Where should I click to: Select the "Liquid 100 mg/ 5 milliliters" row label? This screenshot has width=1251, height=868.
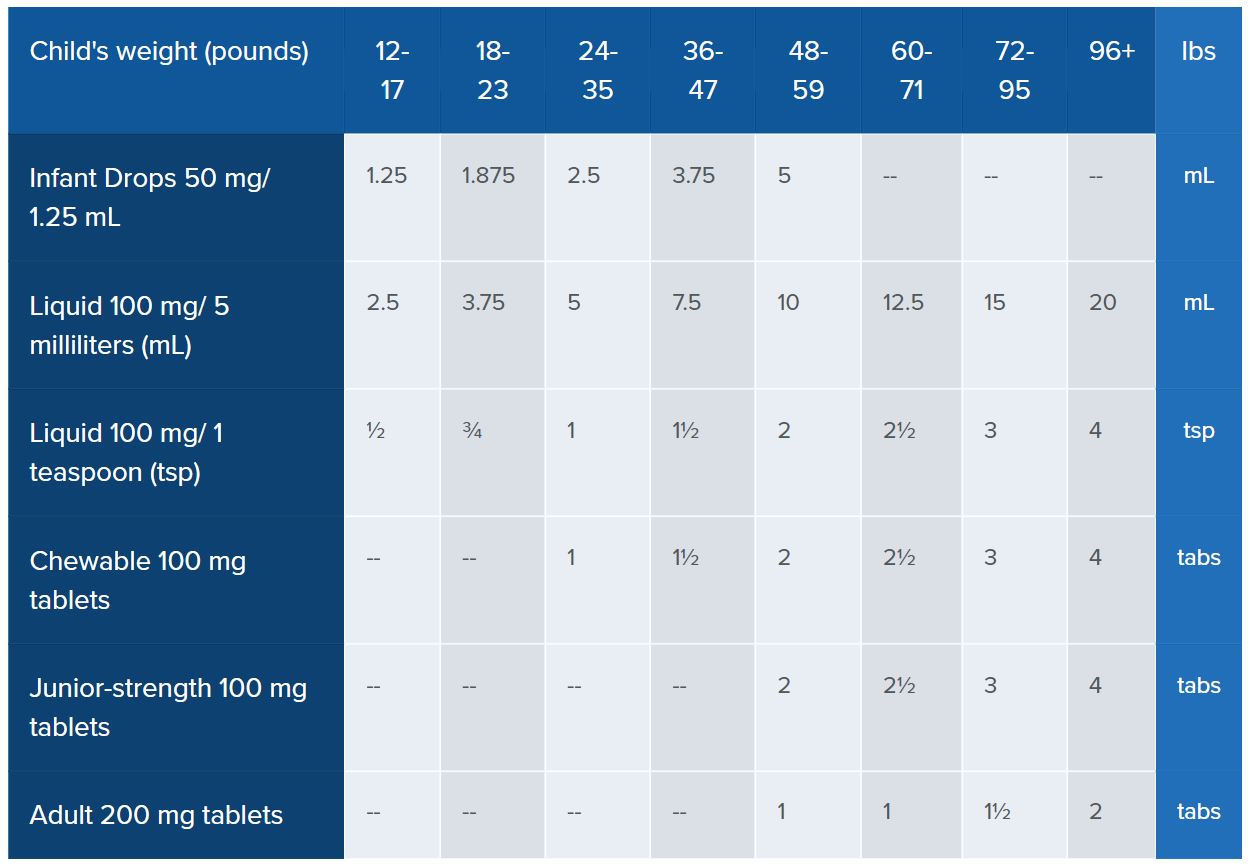(x=130, y=325)
